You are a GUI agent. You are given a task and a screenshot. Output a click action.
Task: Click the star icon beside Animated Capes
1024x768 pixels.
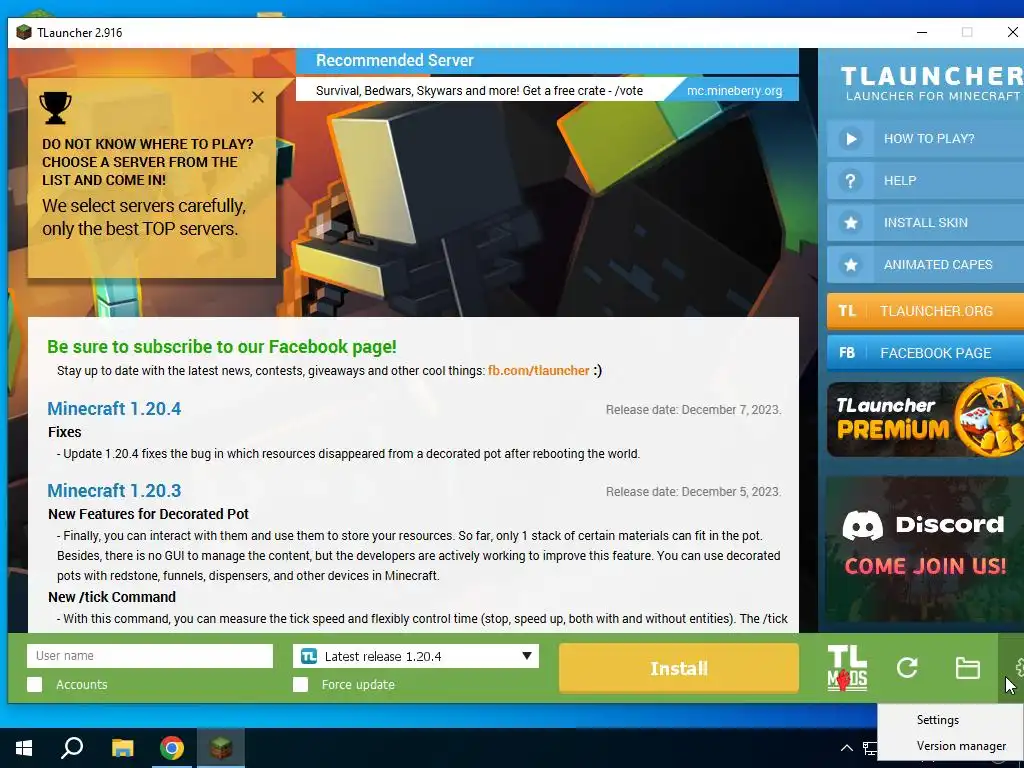850,264
